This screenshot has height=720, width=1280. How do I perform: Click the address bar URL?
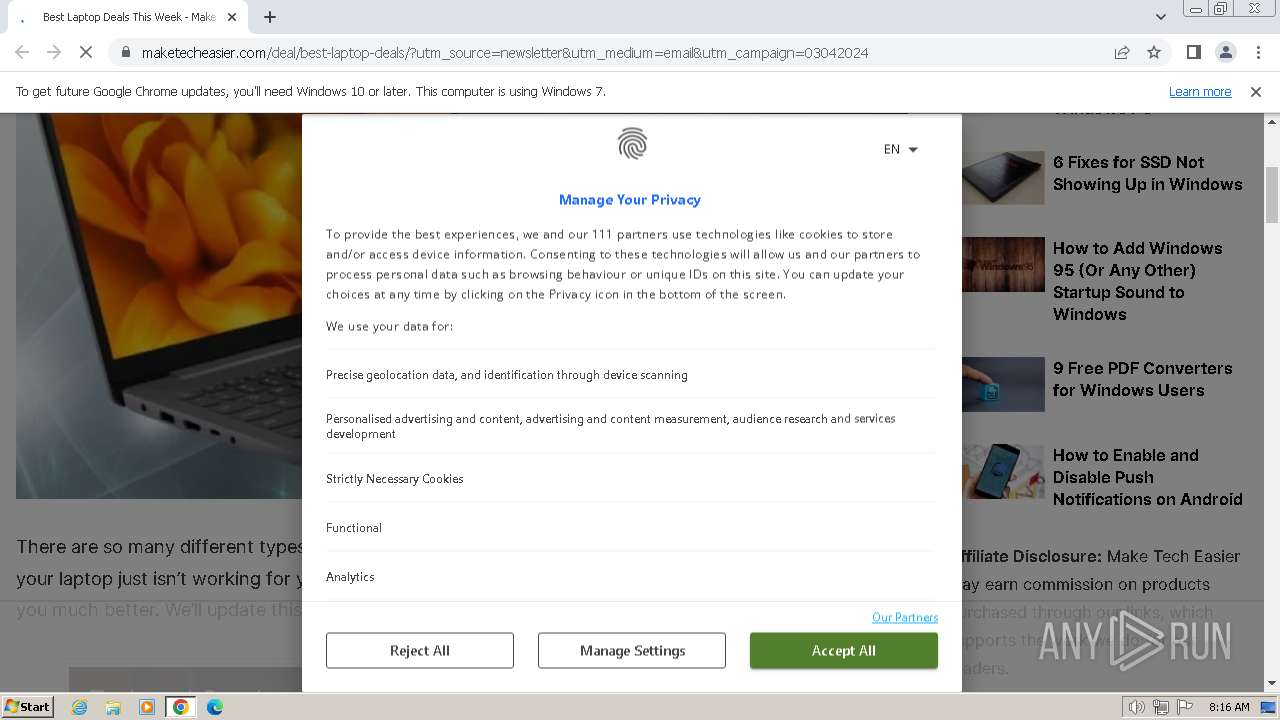point(505,53)
